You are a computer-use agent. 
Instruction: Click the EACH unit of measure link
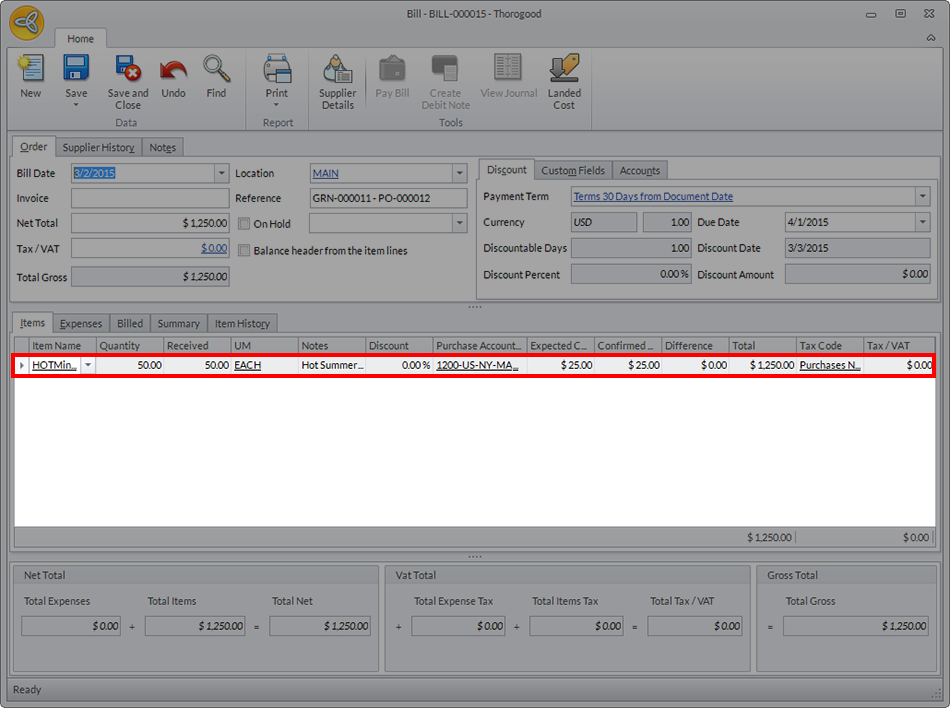[247, 366]
